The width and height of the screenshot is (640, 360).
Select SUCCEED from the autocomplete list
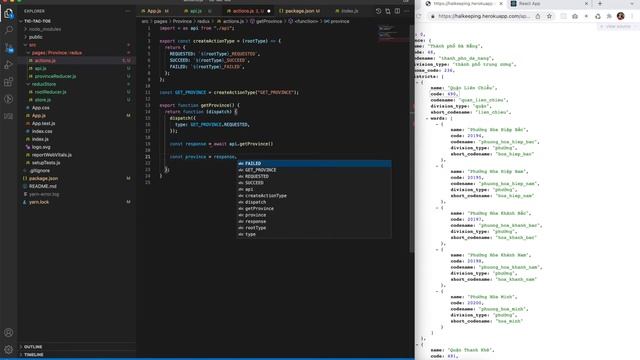point(314,183)
